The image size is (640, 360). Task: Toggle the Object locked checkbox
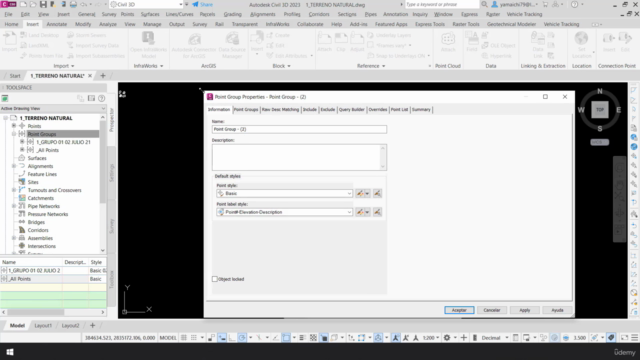(215, 279)
